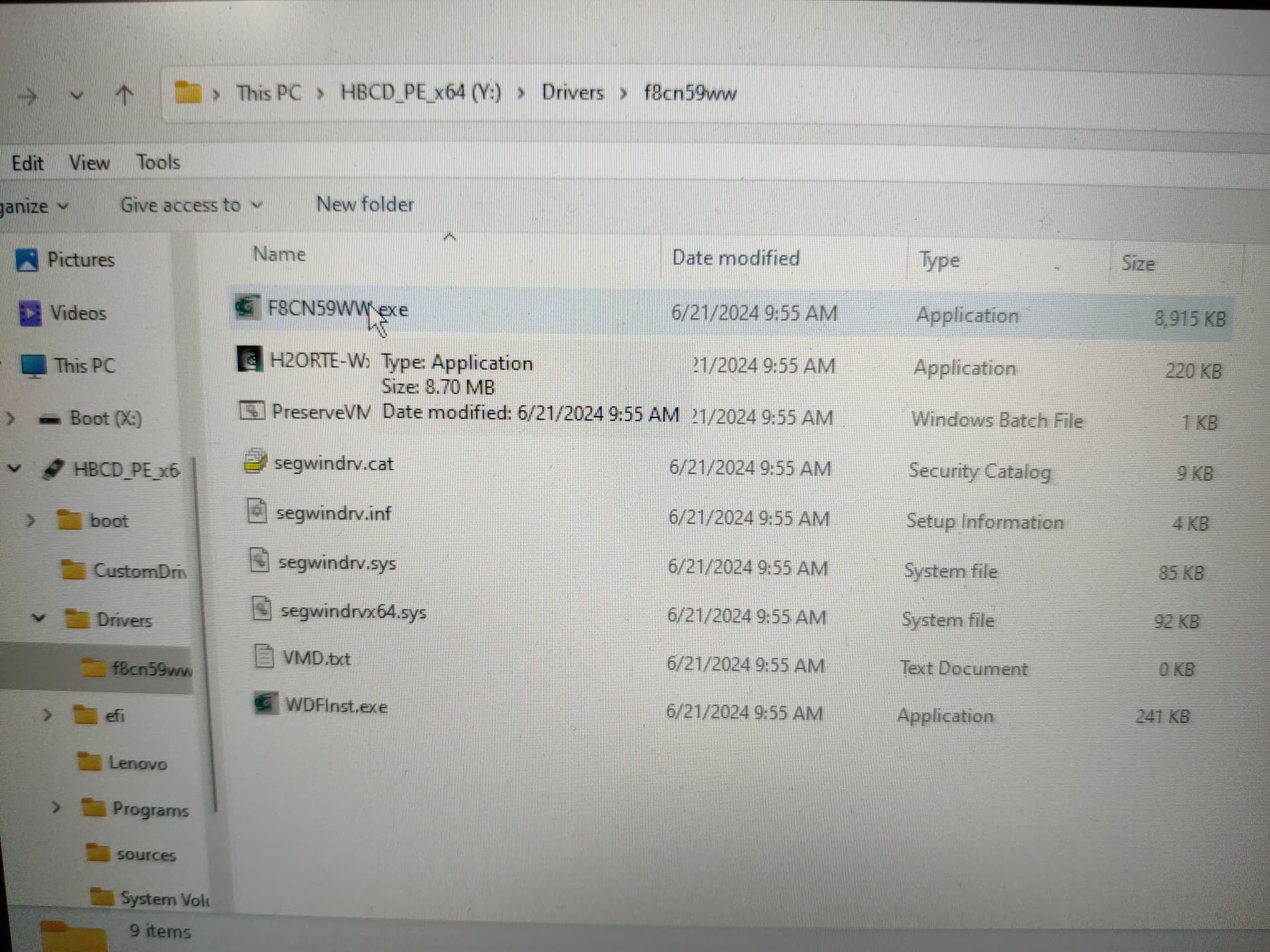
Task: Open the Tools menu
Action: pyautogui.click(x=158, y=162)
